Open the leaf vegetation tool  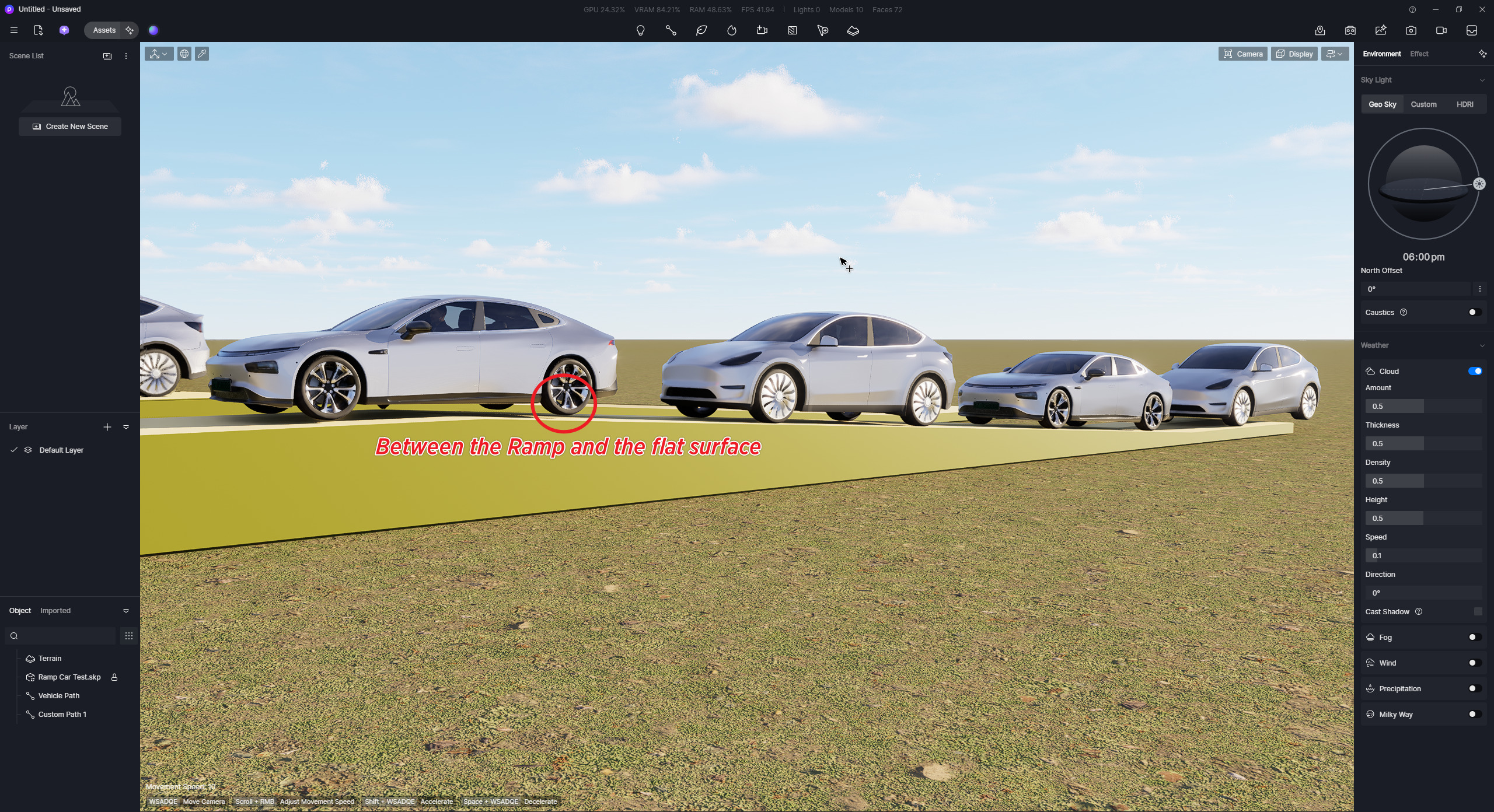[701, 30]
